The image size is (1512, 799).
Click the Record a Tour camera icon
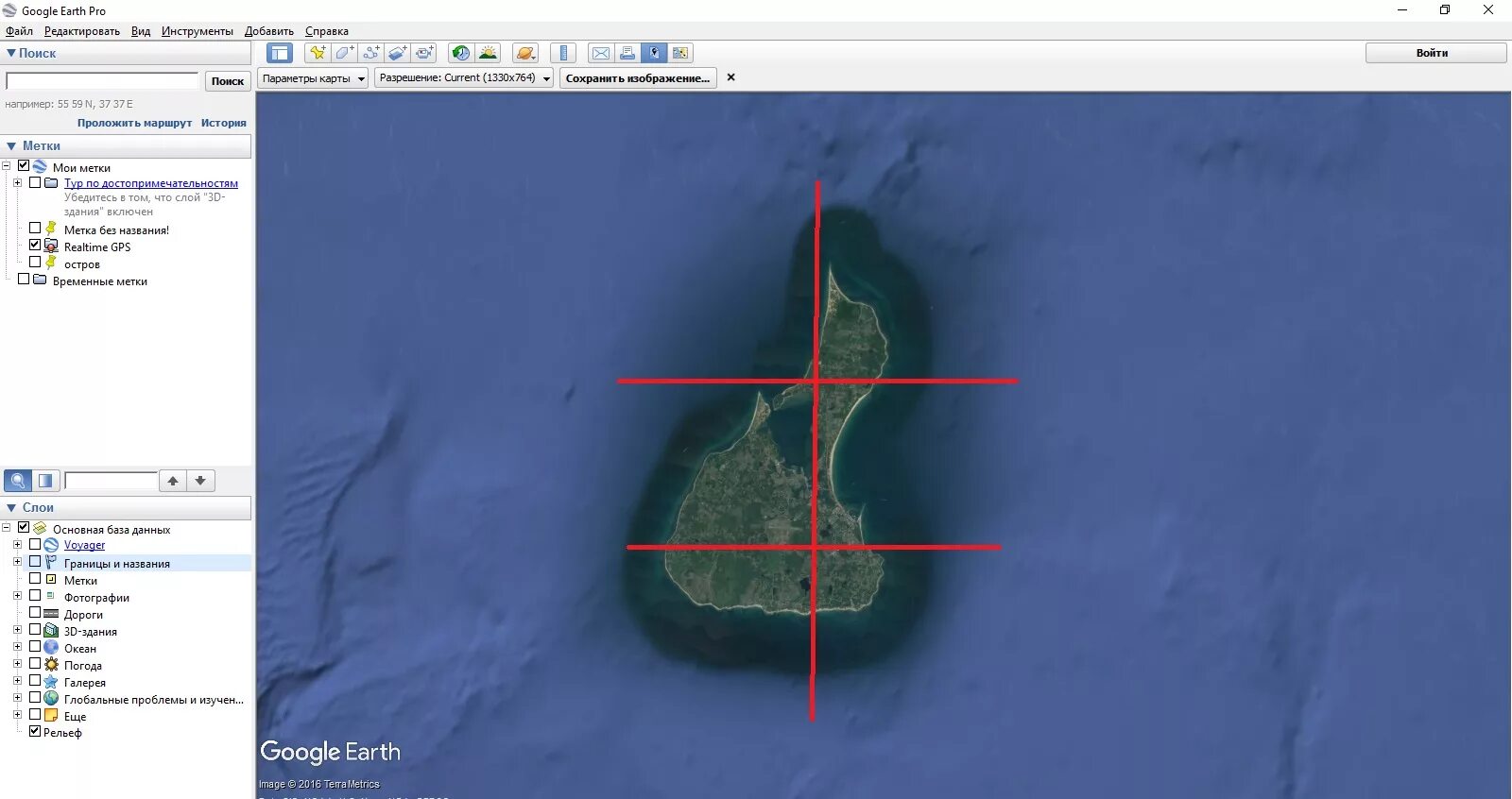click(424, 53)
